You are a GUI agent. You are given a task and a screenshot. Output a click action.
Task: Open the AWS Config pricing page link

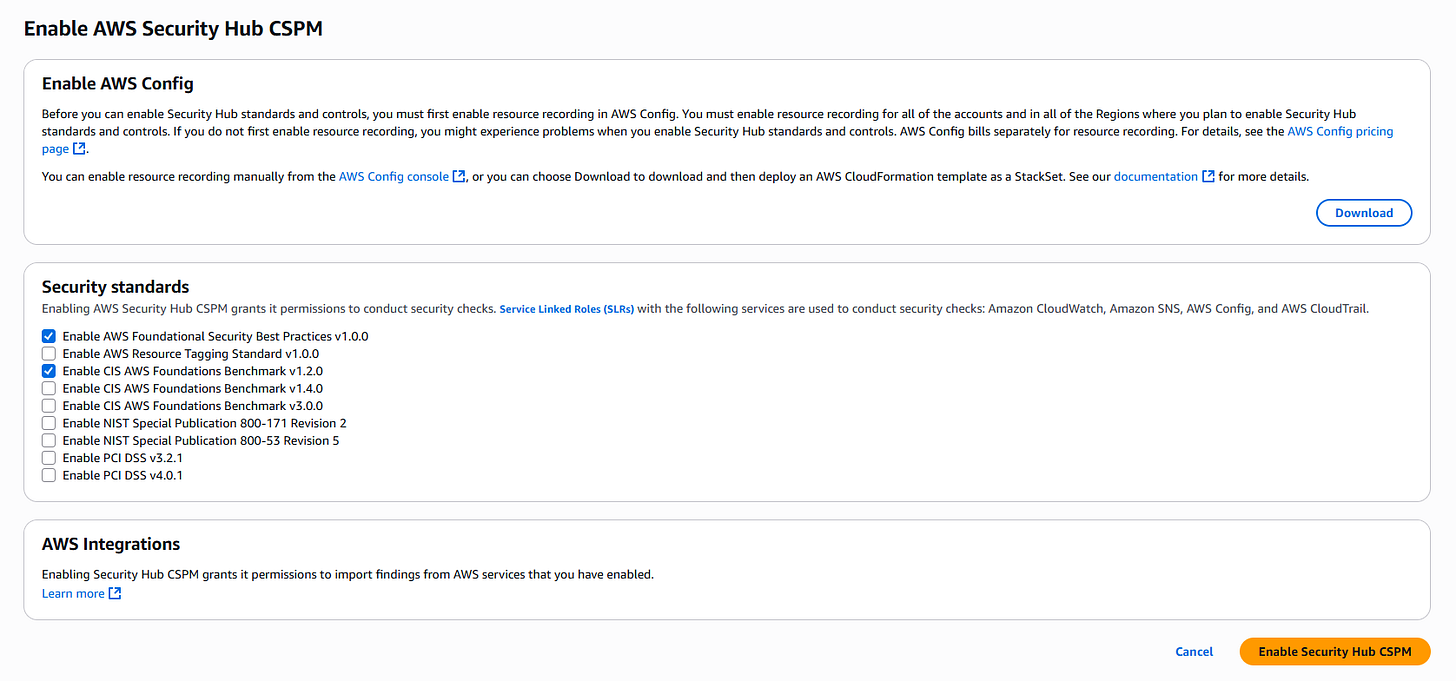[1340, 132]
